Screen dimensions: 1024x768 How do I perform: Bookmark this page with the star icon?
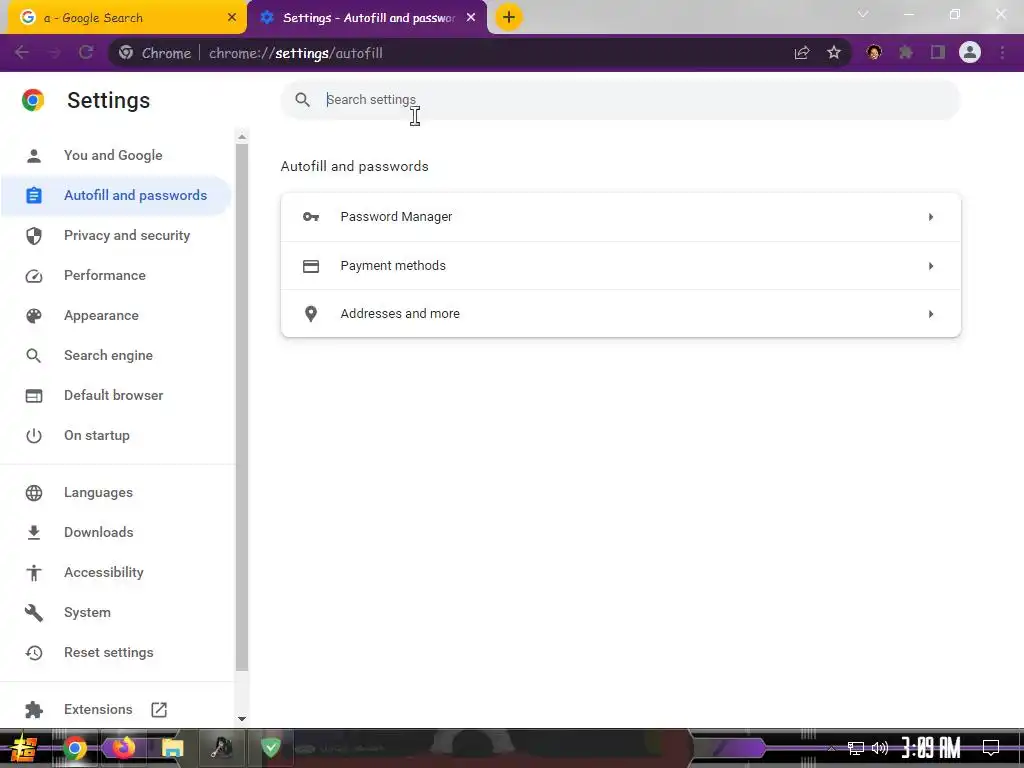pyautogui.click(x=834, y=53)
